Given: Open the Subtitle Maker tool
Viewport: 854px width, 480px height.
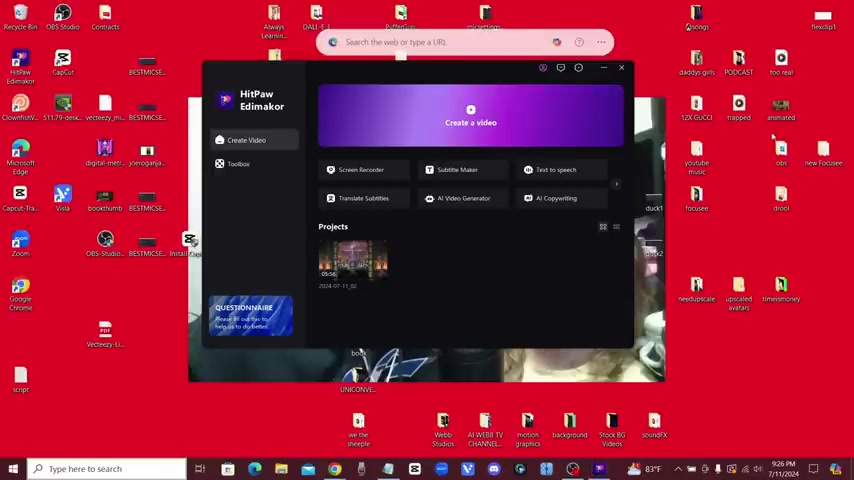Looking at the screenshot, I should (463, 170).
